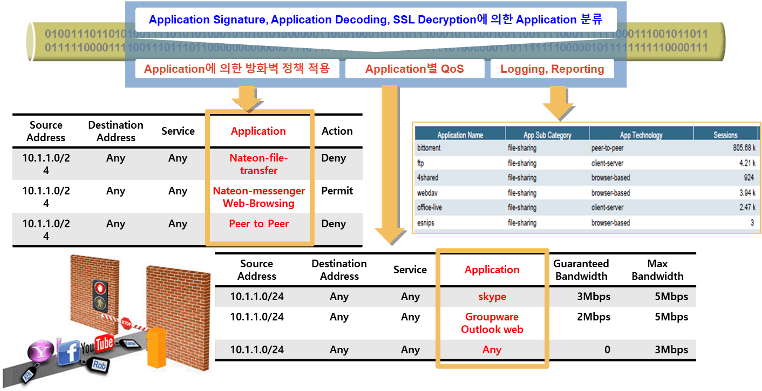Click the red Application header in the Action table
The width and height of the screenshot is (762, 391).
[x=258, y=131]
